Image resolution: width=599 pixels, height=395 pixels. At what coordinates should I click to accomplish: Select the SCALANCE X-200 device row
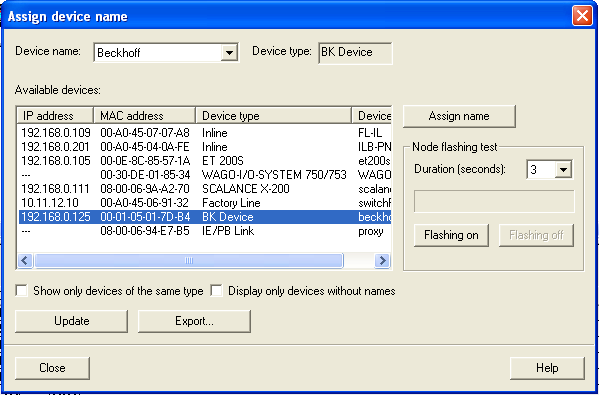click(x=204, y=189)
